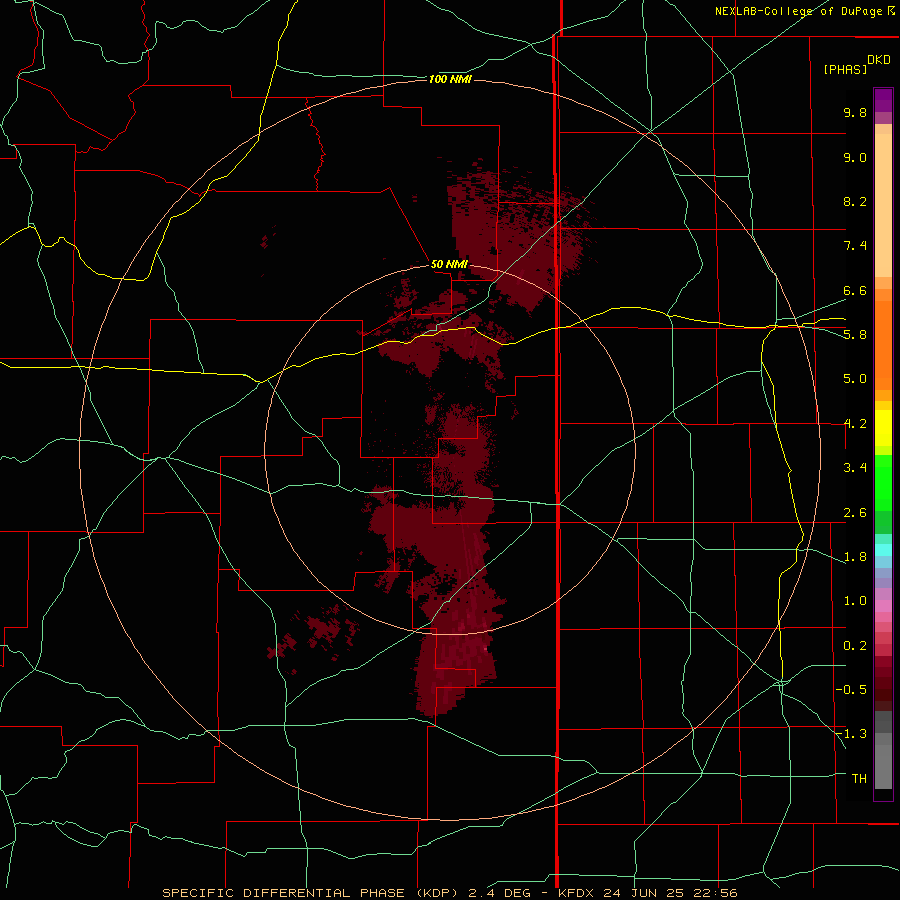The height and width of the screenshot is (900, 900).
Task: Select the 9.8 scale value
Action: (x=855, y=112)
